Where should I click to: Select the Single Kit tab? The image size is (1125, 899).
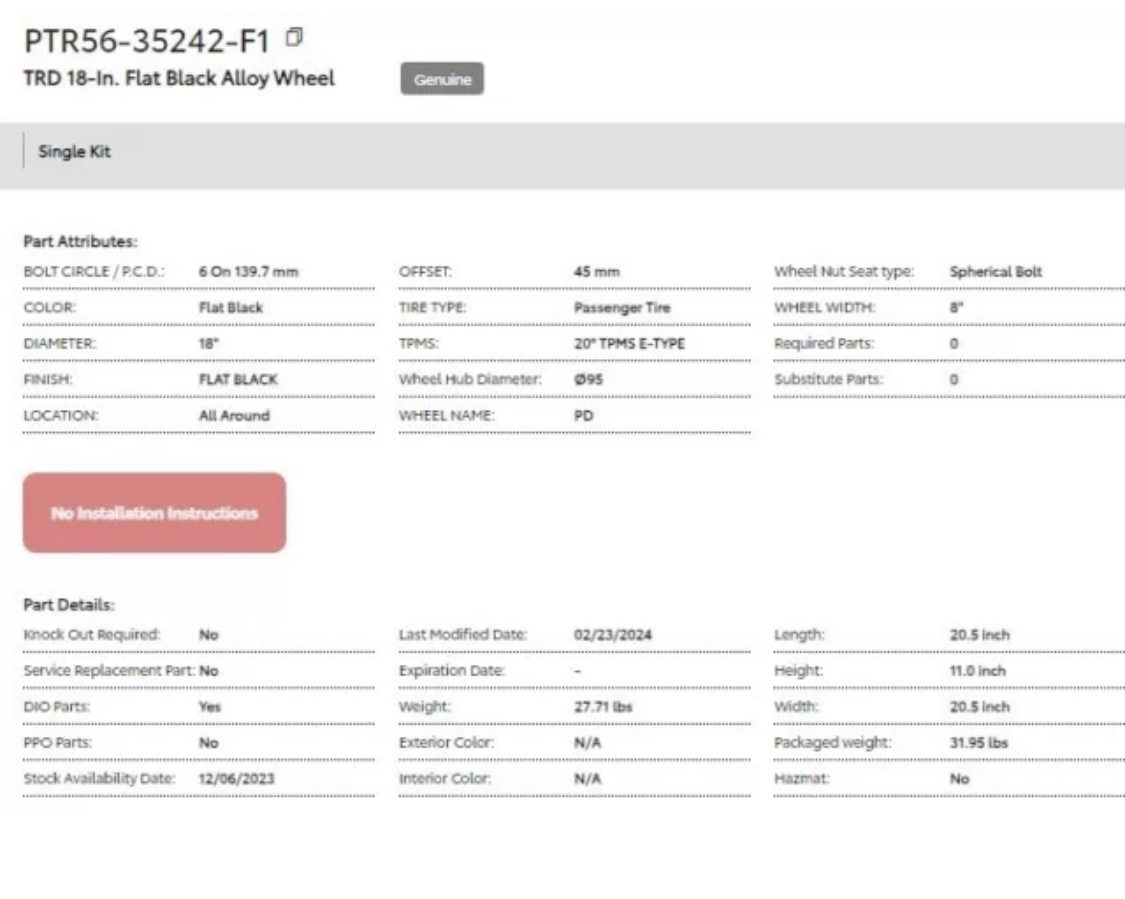[74, 151]
